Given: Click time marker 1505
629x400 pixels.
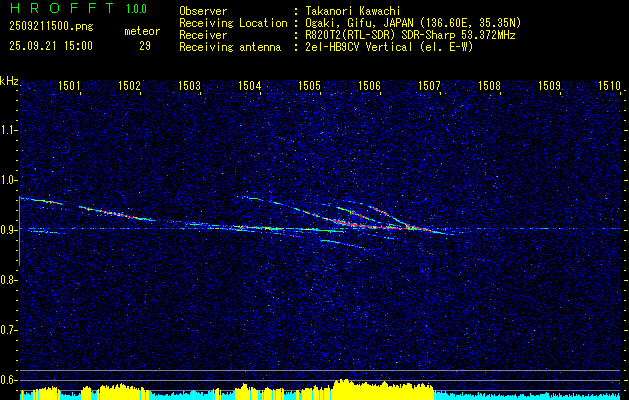Looking at the screenshot, I should pyautogui.click(x=310, y=85).
